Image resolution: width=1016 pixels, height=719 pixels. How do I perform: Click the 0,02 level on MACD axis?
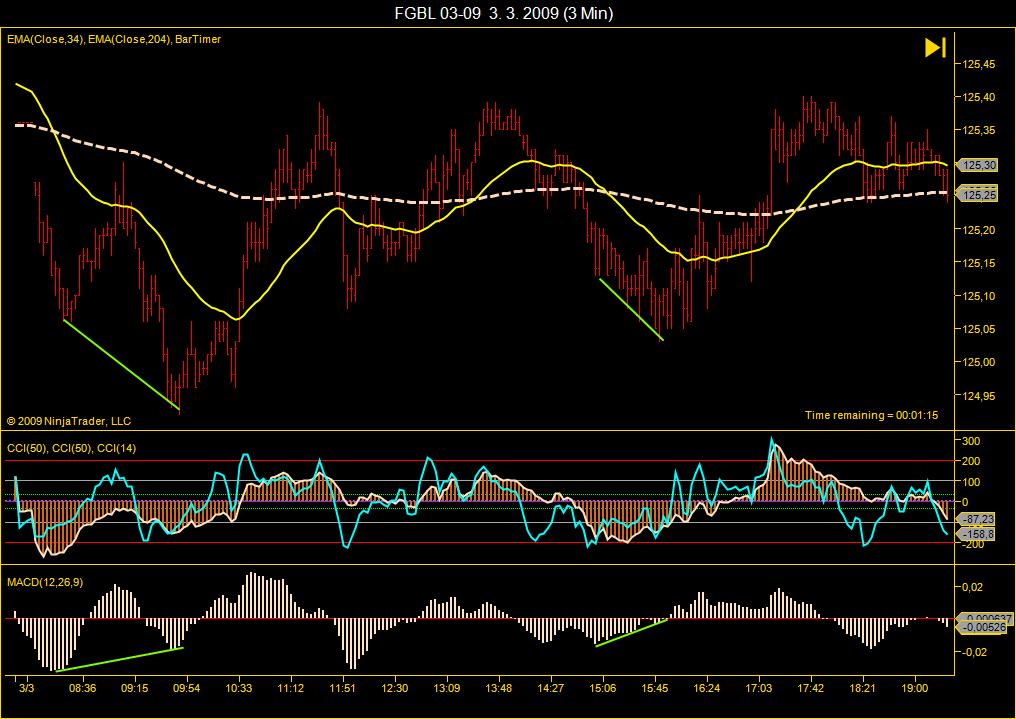(973, 587)
